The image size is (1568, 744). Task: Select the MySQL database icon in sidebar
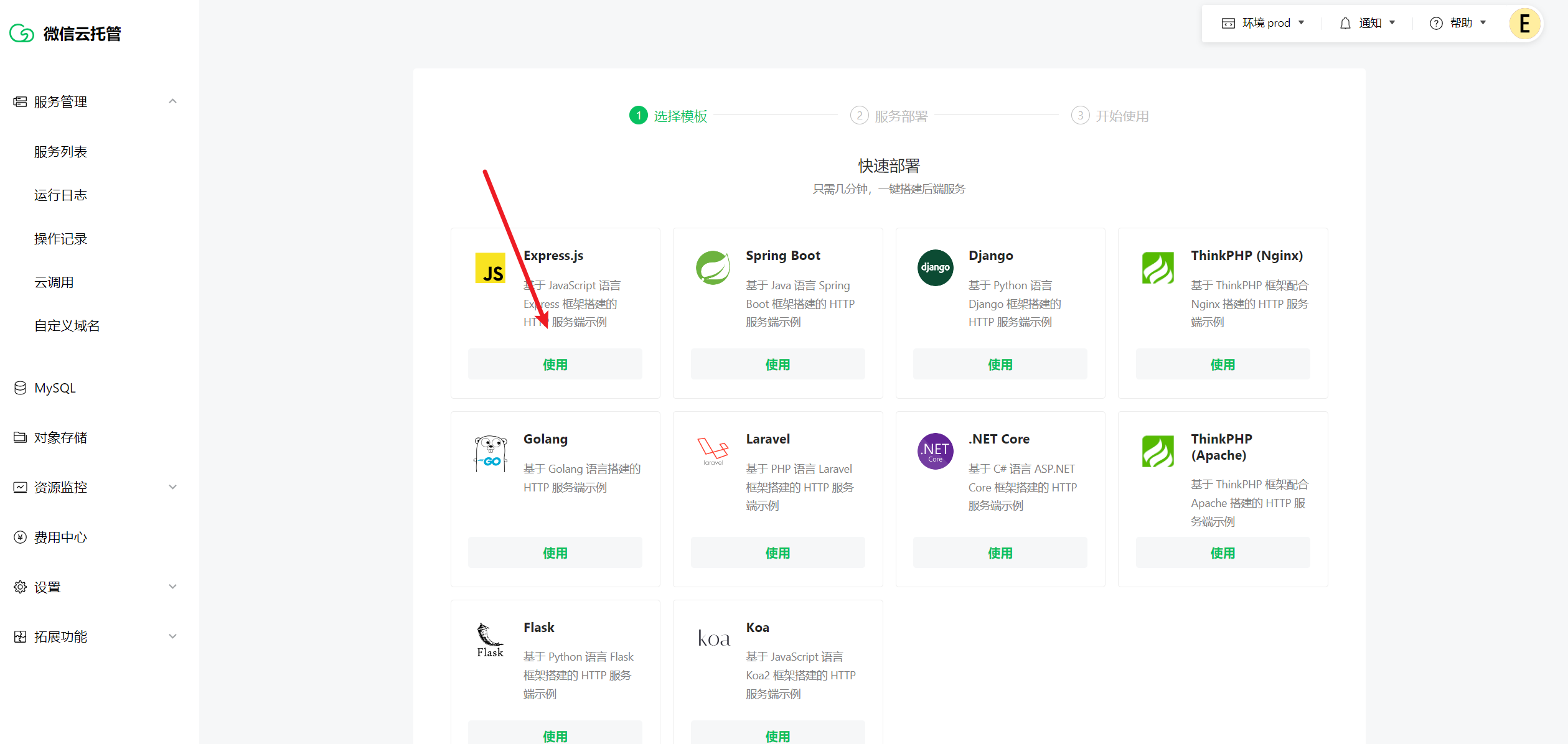(19, 387)
